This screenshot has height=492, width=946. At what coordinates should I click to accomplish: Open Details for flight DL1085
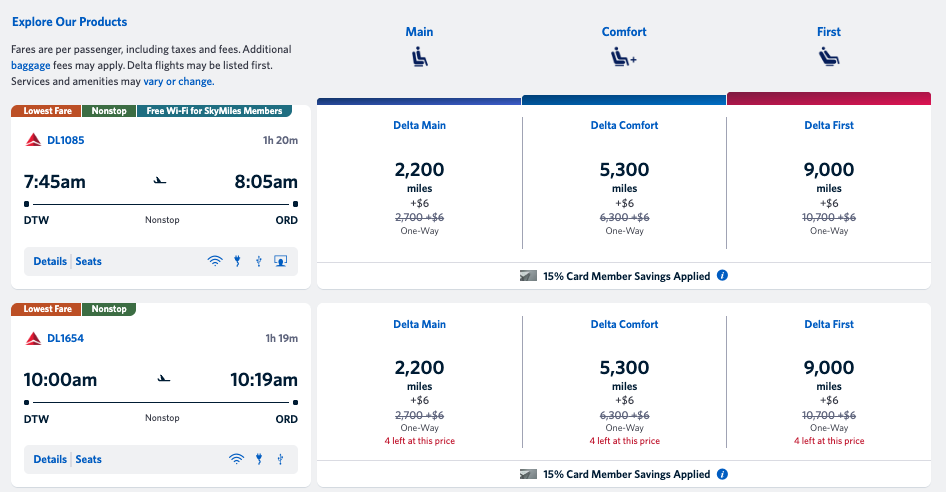pos(50,261)
